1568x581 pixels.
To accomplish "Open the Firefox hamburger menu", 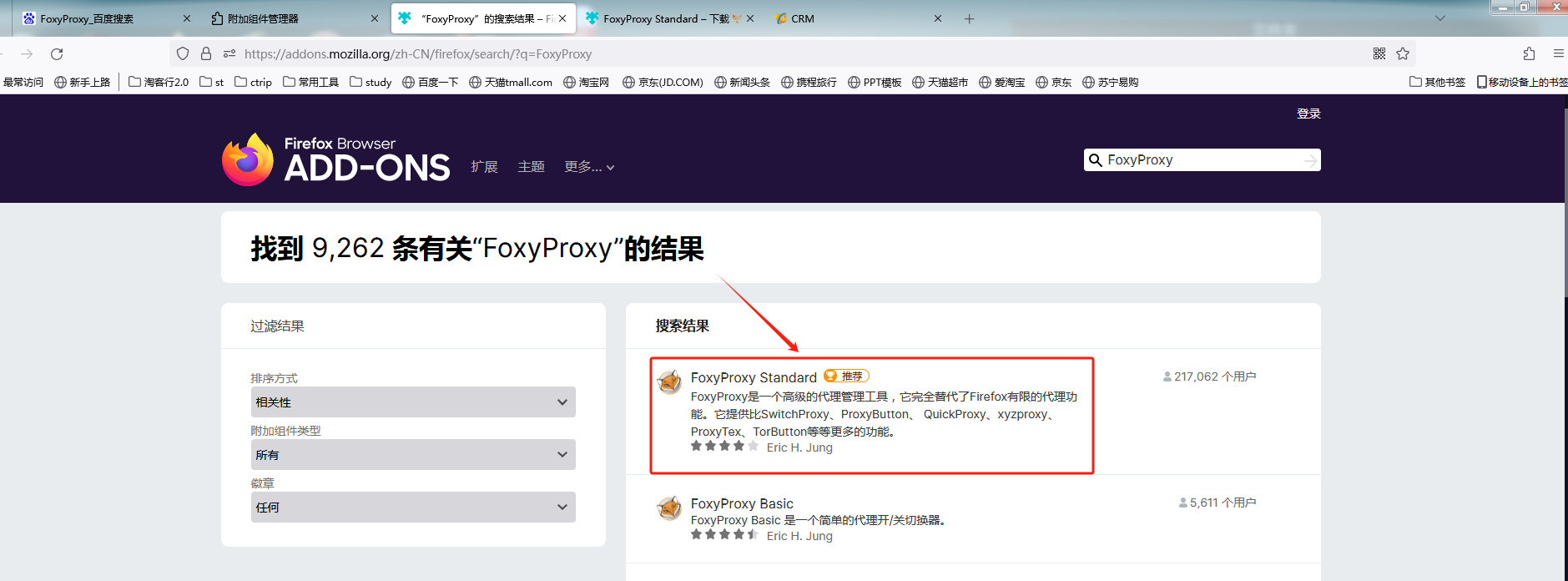I will [x=1558, y=54].
